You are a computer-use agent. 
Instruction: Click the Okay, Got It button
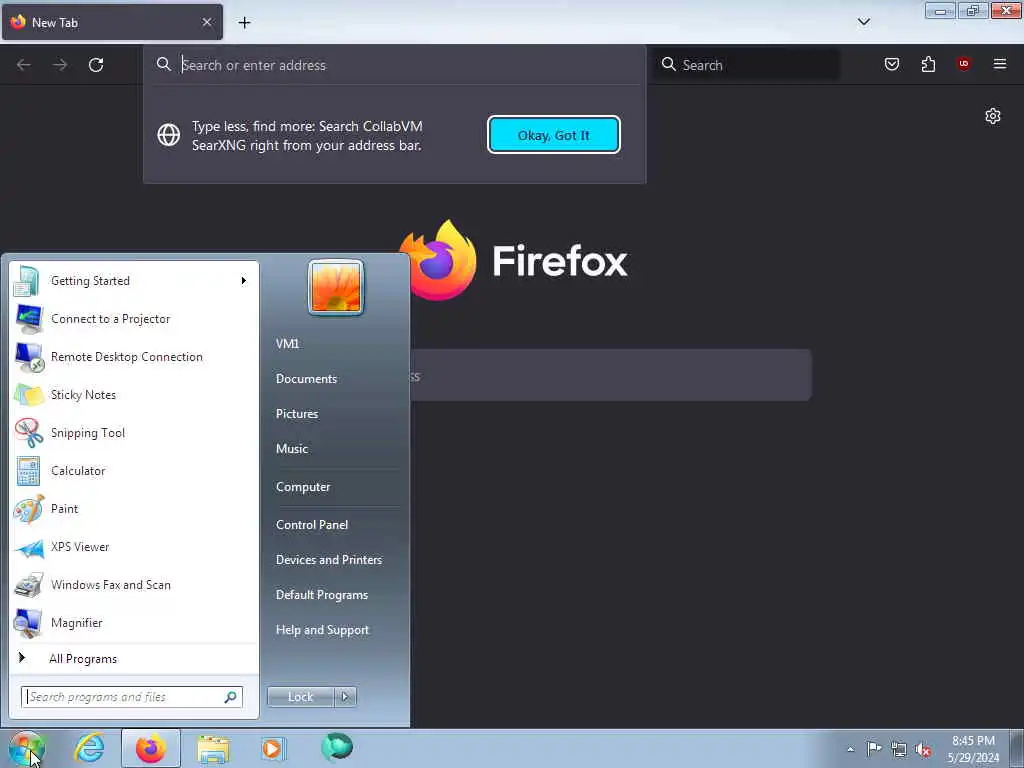click(x=554, y=135)
